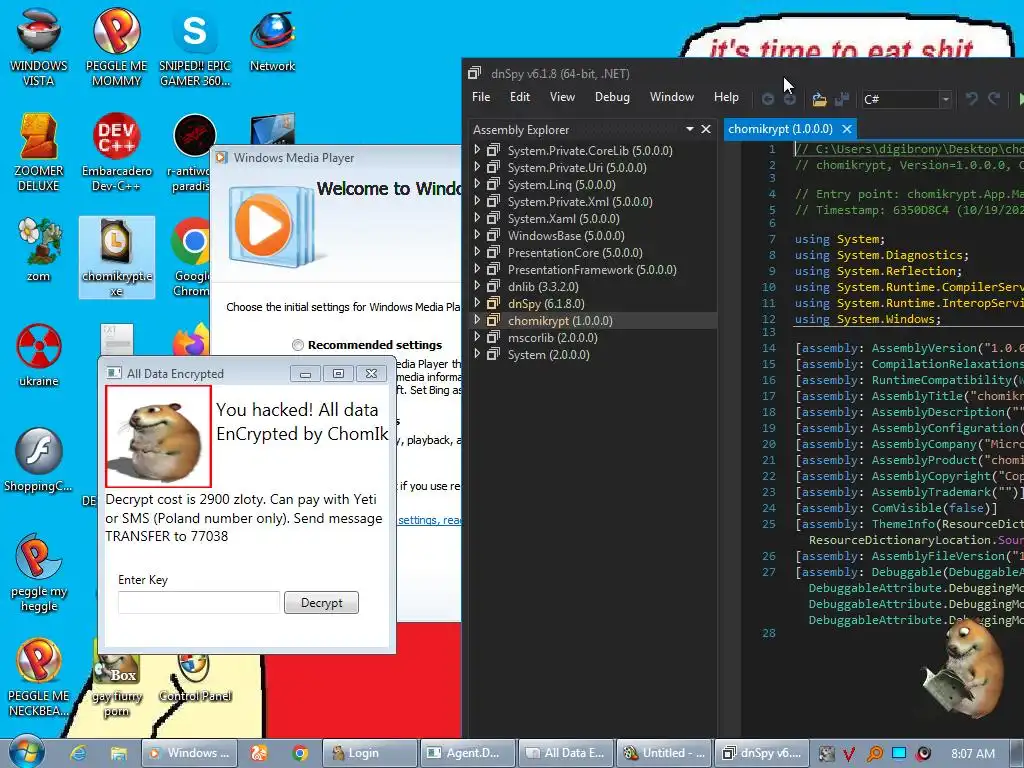Expand the dnlib (3.3.2.0) node
This screenshot has height=768, width=1024.
click(x=477, y=286)
